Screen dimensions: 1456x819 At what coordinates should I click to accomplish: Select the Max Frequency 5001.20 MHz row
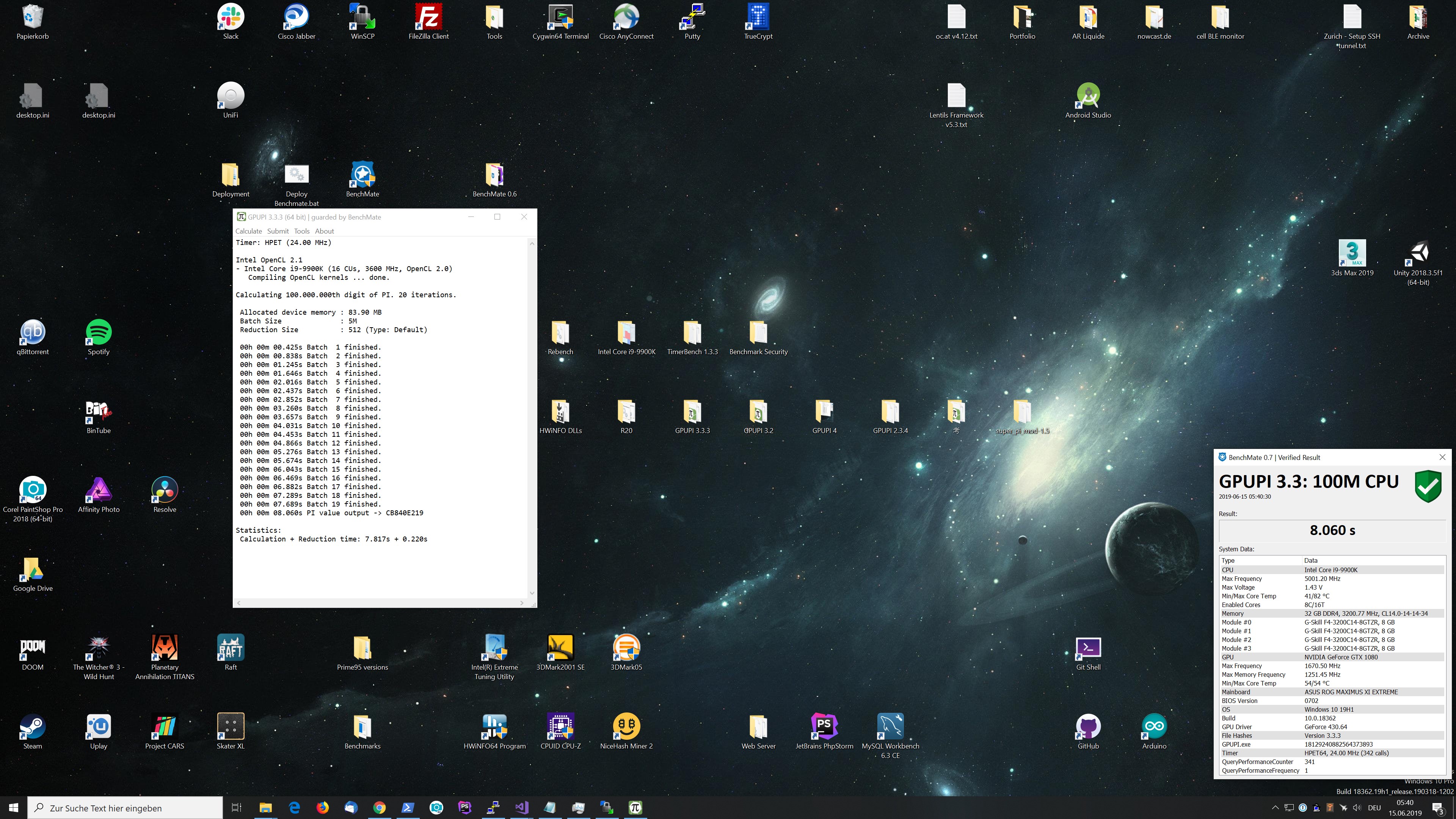(x=1332, y=579)
